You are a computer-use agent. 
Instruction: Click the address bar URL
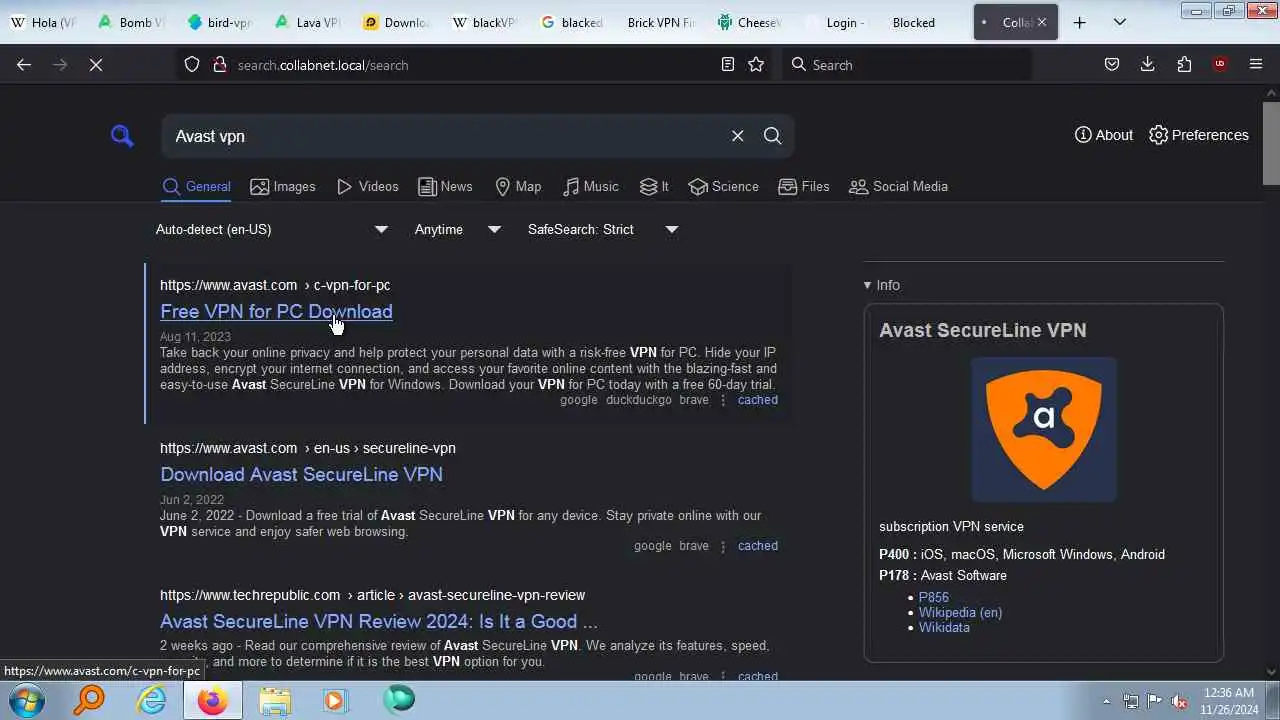(323, 65)
